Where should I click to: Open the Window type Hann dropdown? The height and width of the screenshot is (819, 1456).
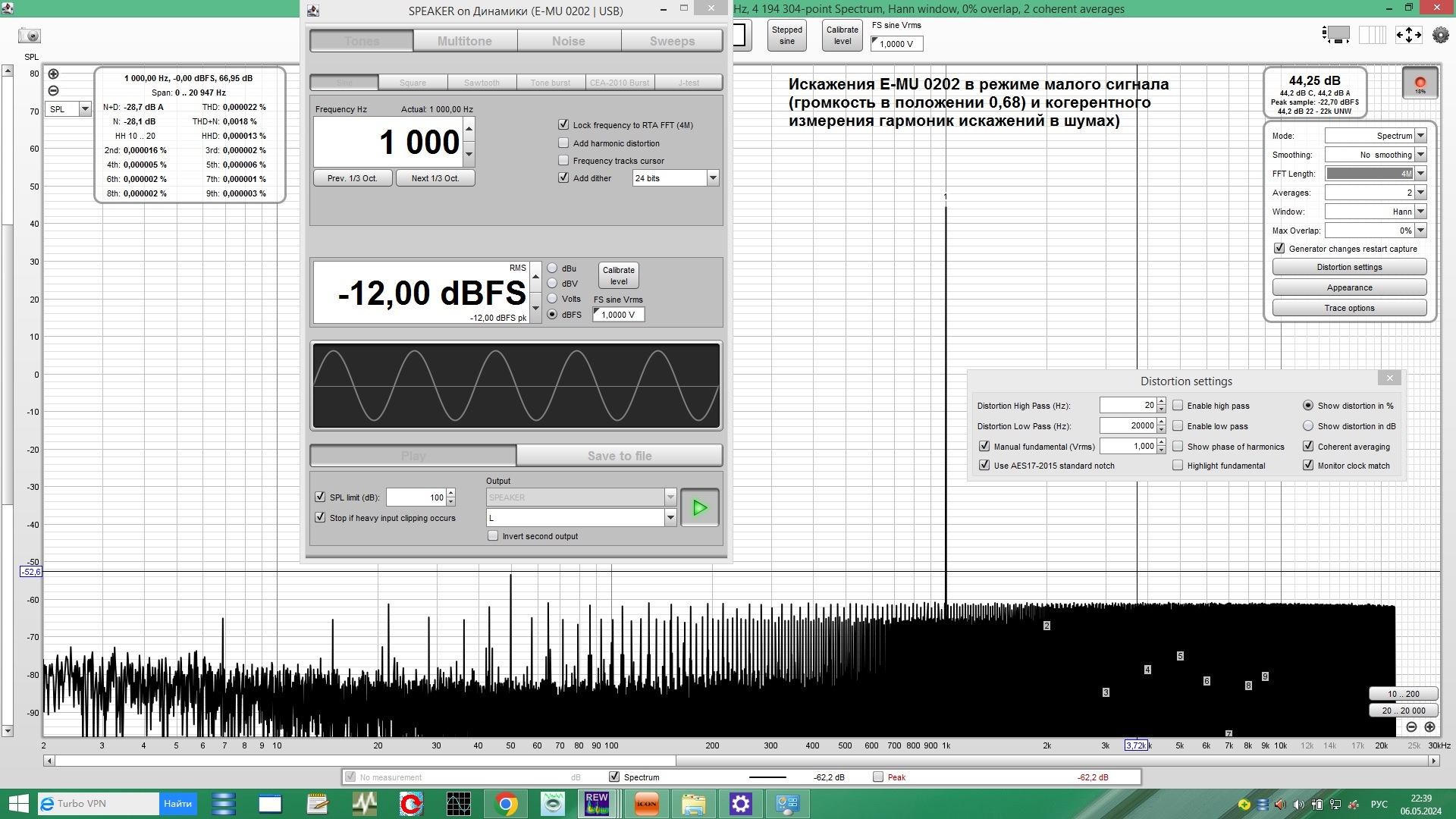tap(1420, 212)
